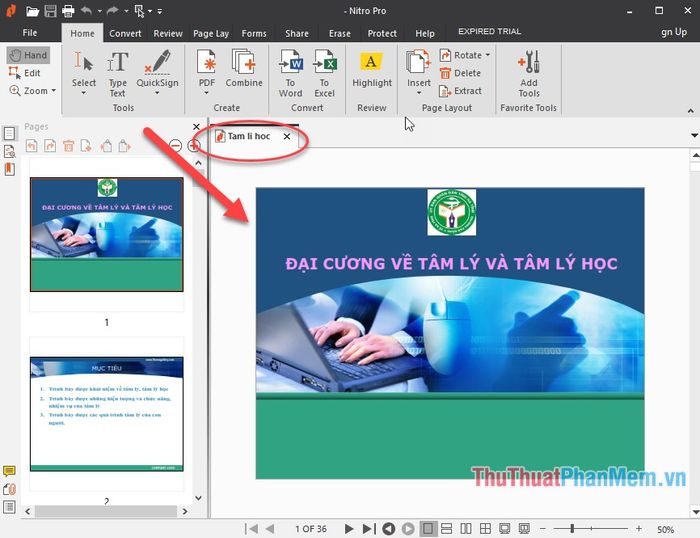The width and height of the screenshot is (700, 538).
Task: Pick the Type Text tool
Action: pos(117,74)
